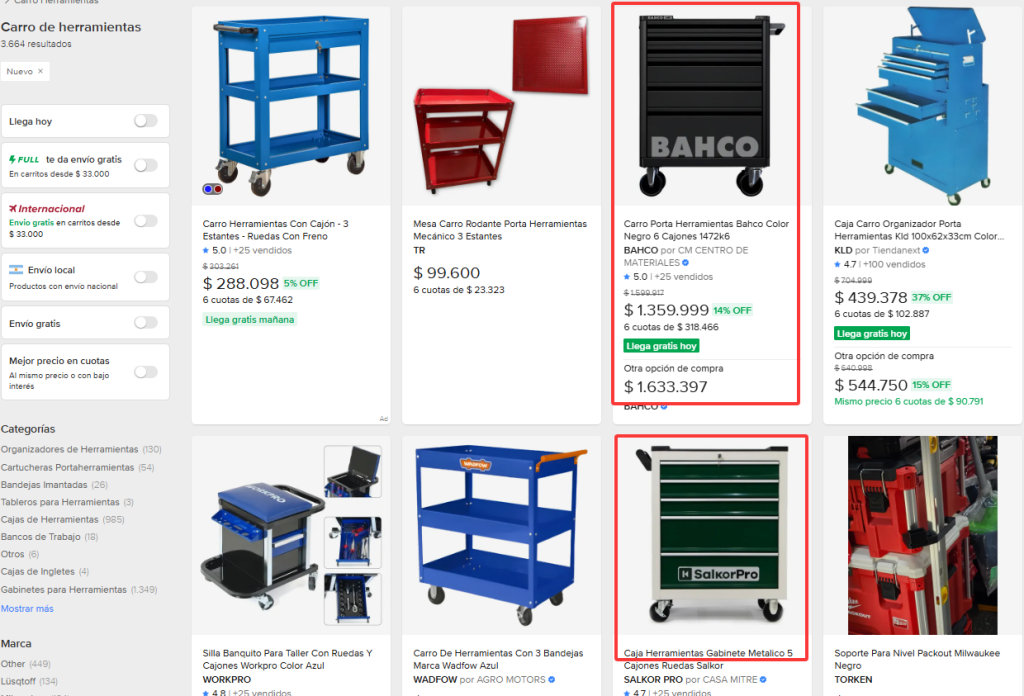Open Gabinetes para Herramientas category
Screen dimensions: 1024x696
click(x=63, y=590)
